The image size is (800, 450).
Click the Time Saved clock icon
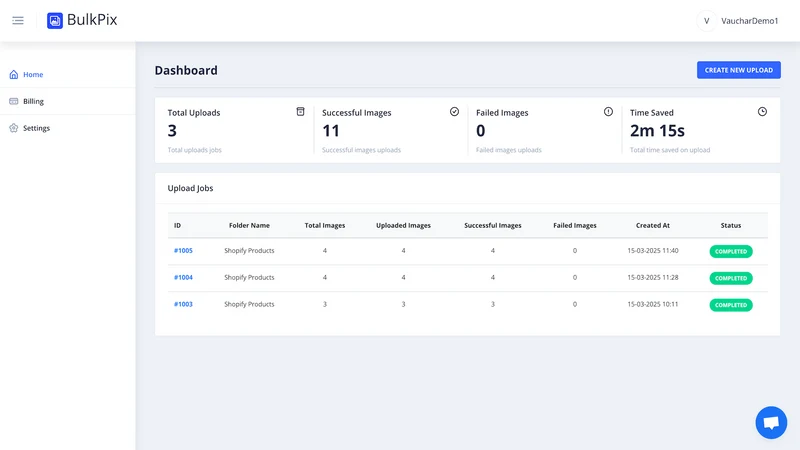pyautogui.click(x=762, y=112)
